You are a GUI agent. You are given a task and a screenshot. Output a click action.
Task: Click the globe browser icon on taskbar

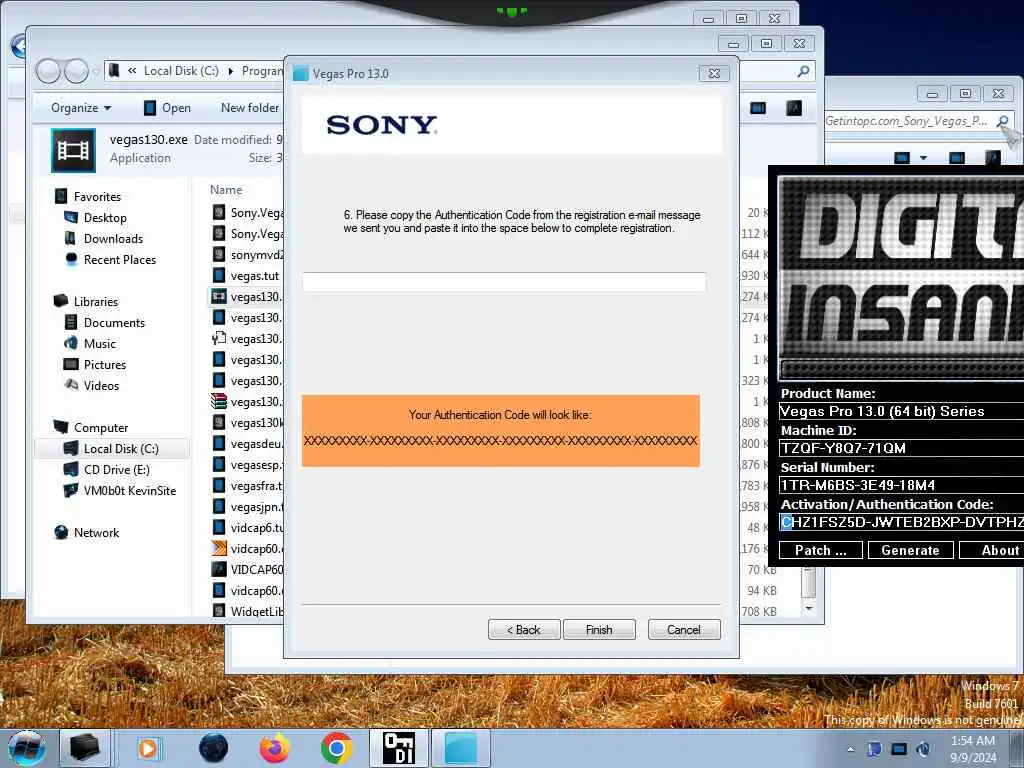[214, 748]
